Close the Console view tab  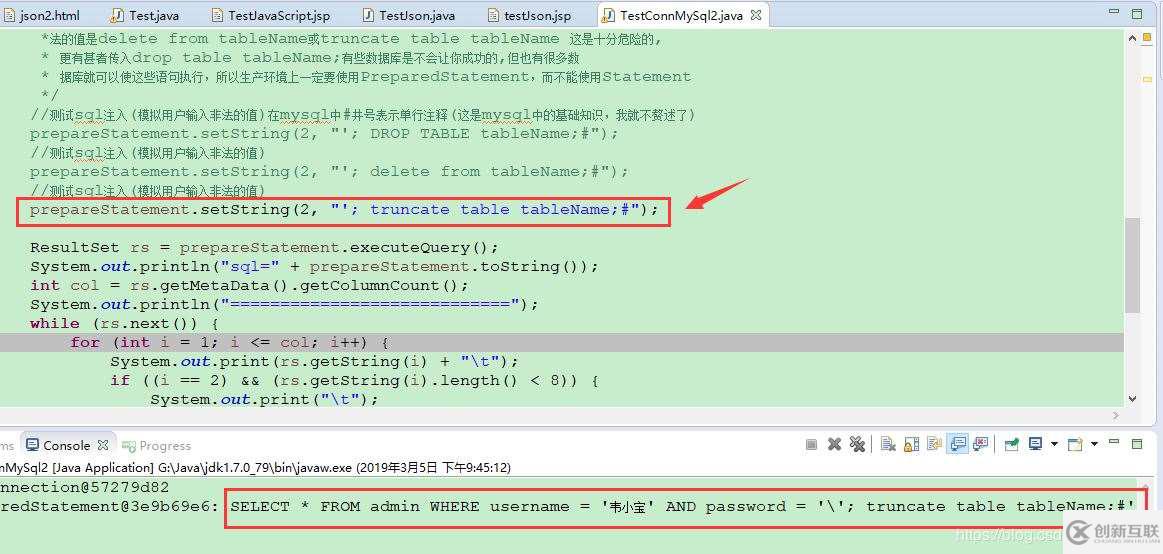coord(103,445)
